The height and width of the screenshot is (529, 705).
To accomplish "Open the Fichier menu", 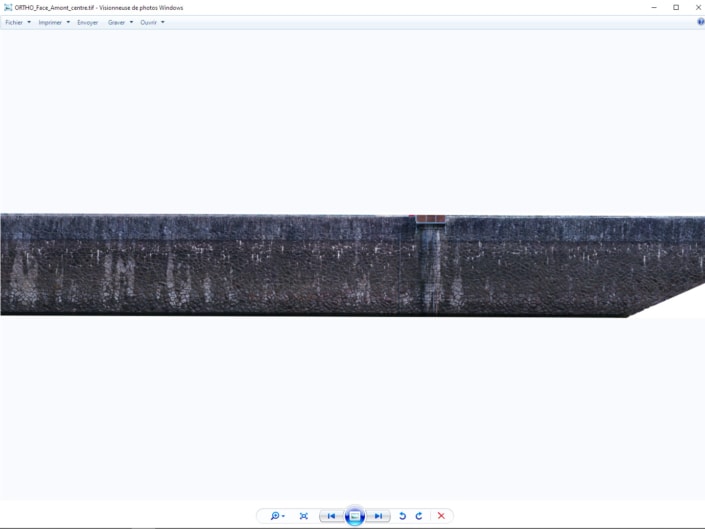I will pos(17,22).
